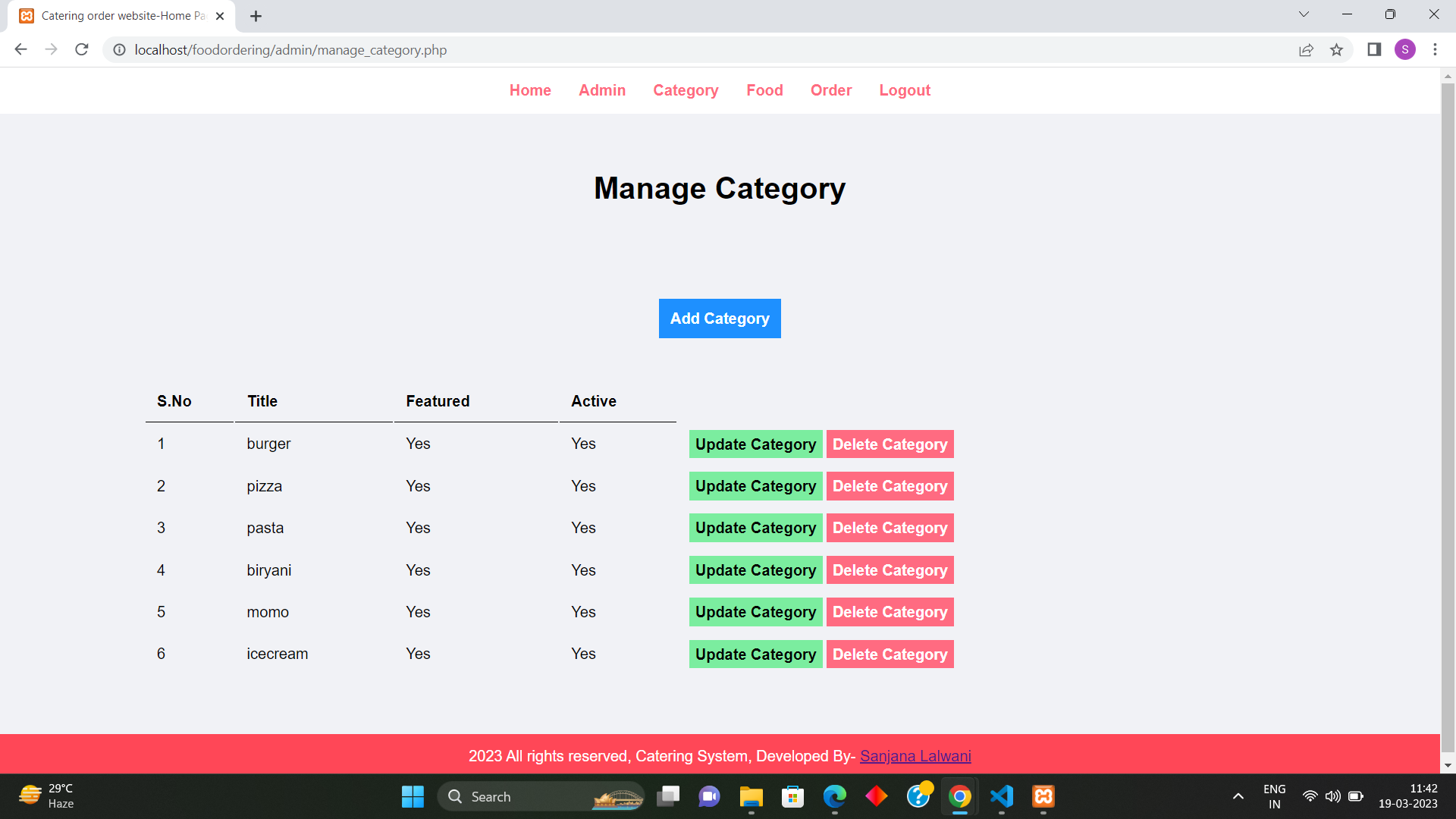This screenshot has width=1456, height=819.
Task: Open Chrome's three-dot menu
Action: tap(1435, 49)
